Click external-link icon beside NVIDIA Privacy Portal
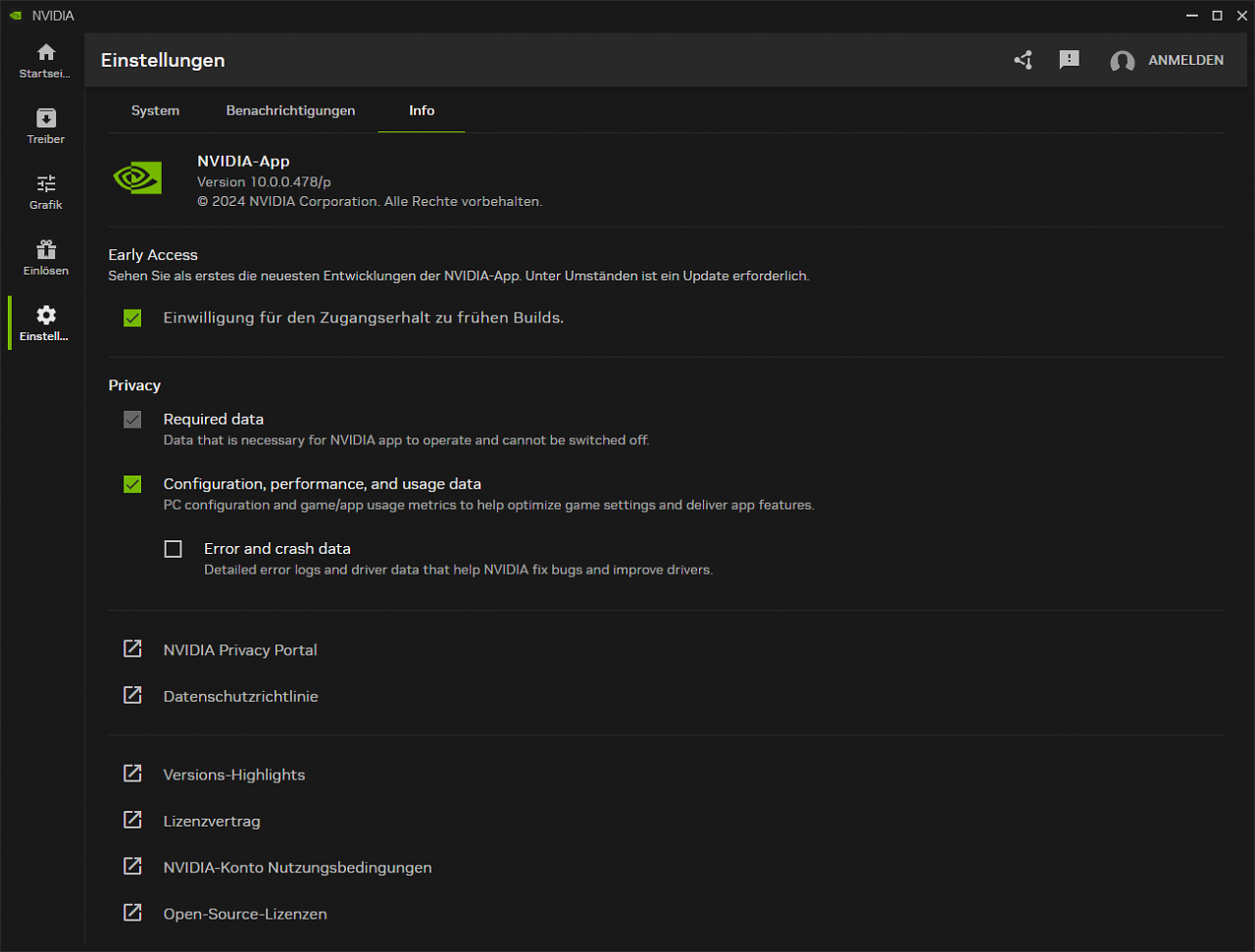The image size is (1255, 952). [132, 649]
